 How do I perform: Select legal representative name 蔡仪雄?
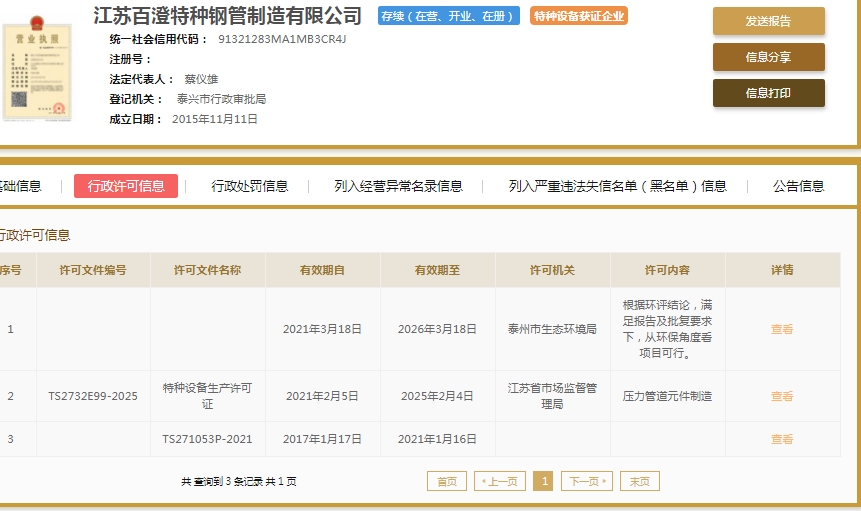click(x=201, y=79)
